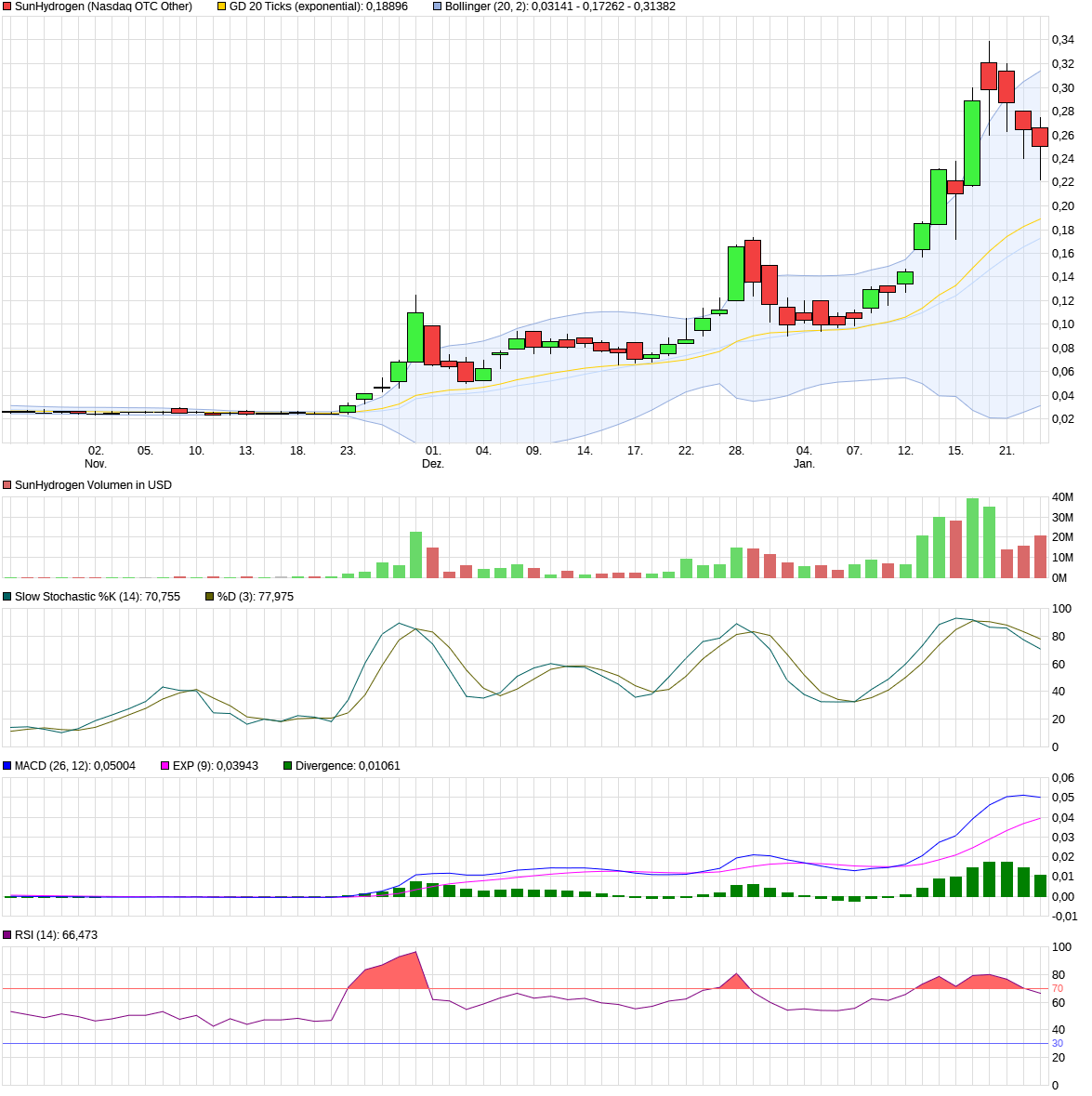Image resolution: width=1092 pixels, height=1096 pixels.
Task: Click the '40M' volume axis value
Action: tap(1062, 497)
